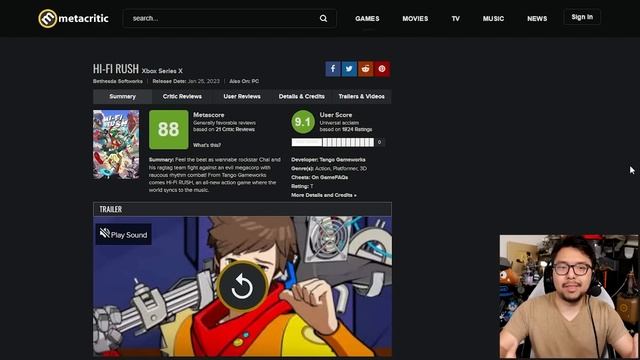The width and height of the screenshot is (640, 360).
Task: Click the Metascore label
Action: pos(209,115)
